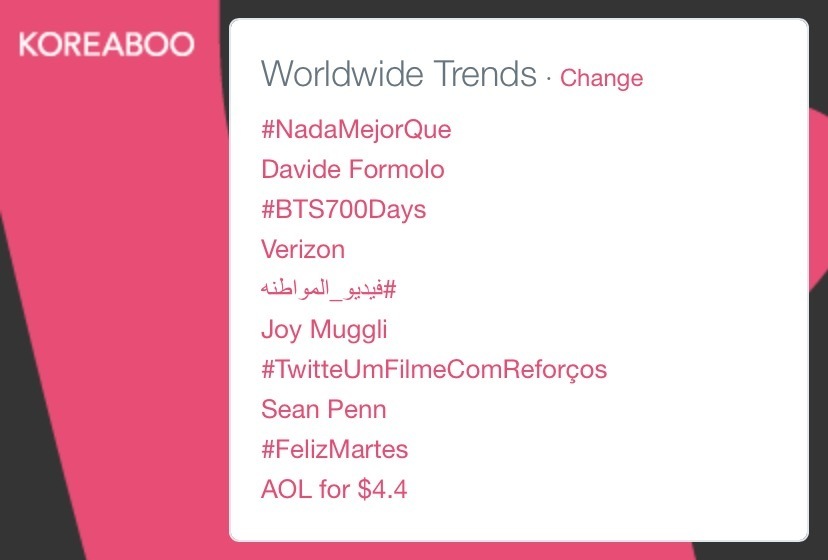This screenshot has width=828, height=560.
Task: Click the word Muggli in trends list
Action: click(x=349, y=330)
